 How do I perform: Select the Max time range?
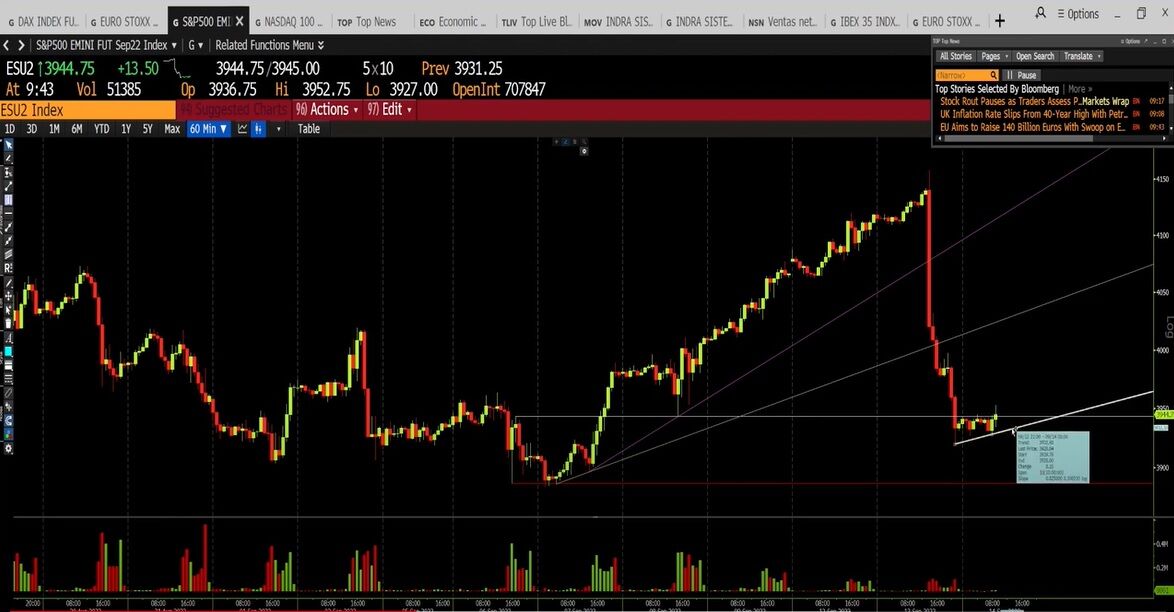pos(172,129)
